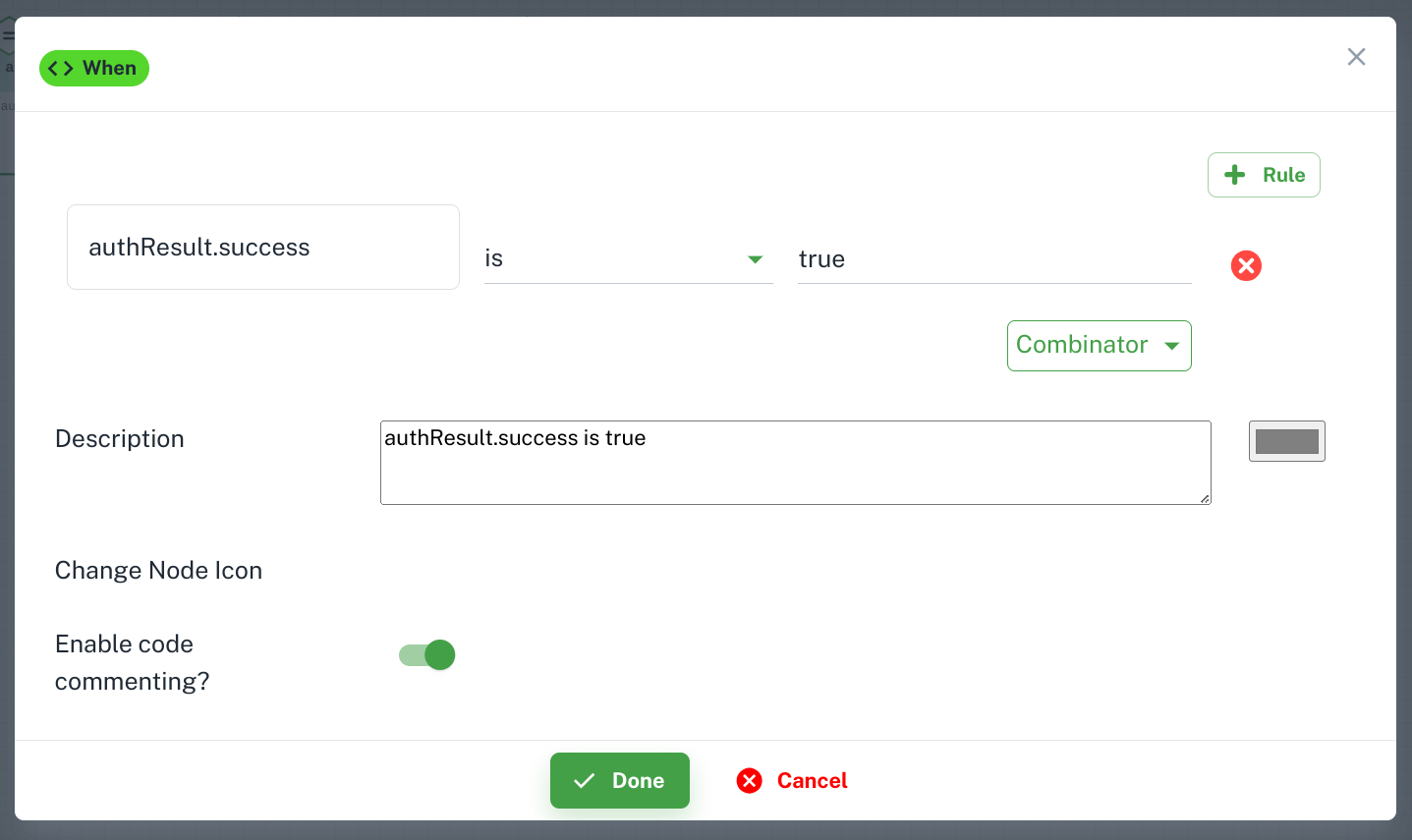Click the Change Node Icon label

pyautogui.click(x=158, y=571)
